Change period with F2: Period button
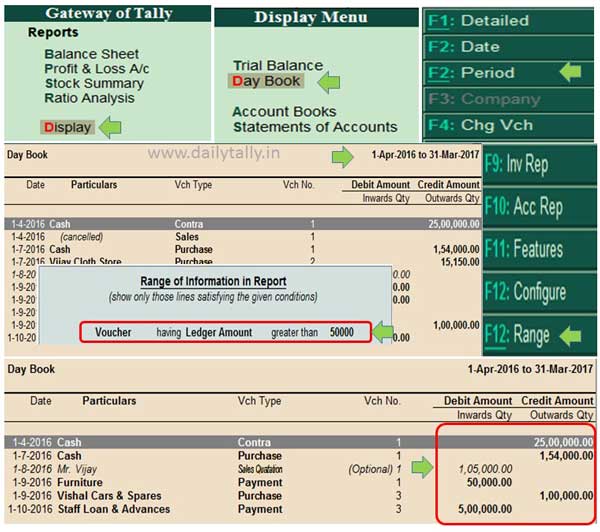 509,73
